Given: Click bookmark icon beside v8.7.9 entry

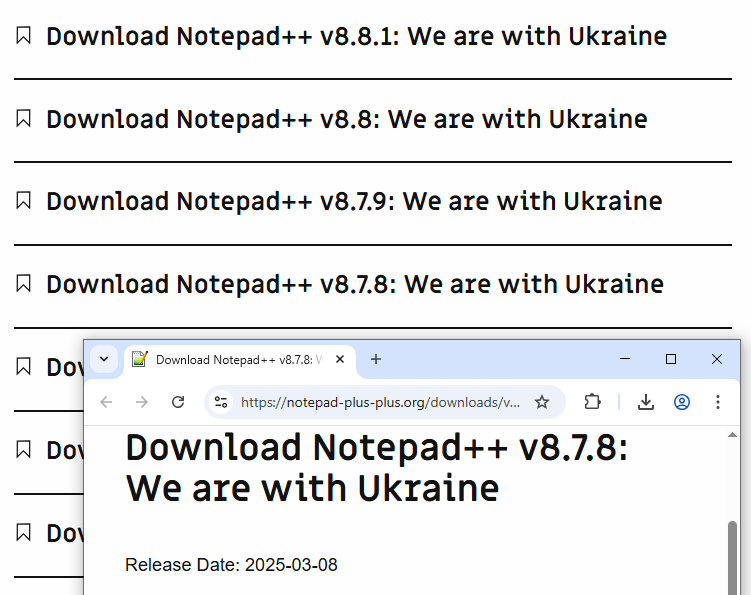Looking at the screenshot, I should (x=23, y=201).
